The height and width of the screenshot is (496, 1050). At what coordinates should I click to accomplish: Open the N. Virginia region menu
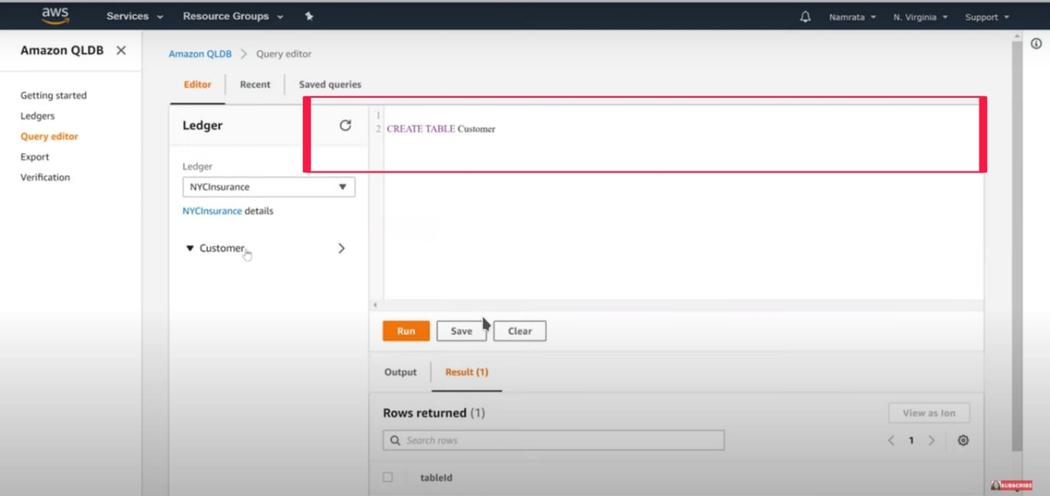(920, 17)
